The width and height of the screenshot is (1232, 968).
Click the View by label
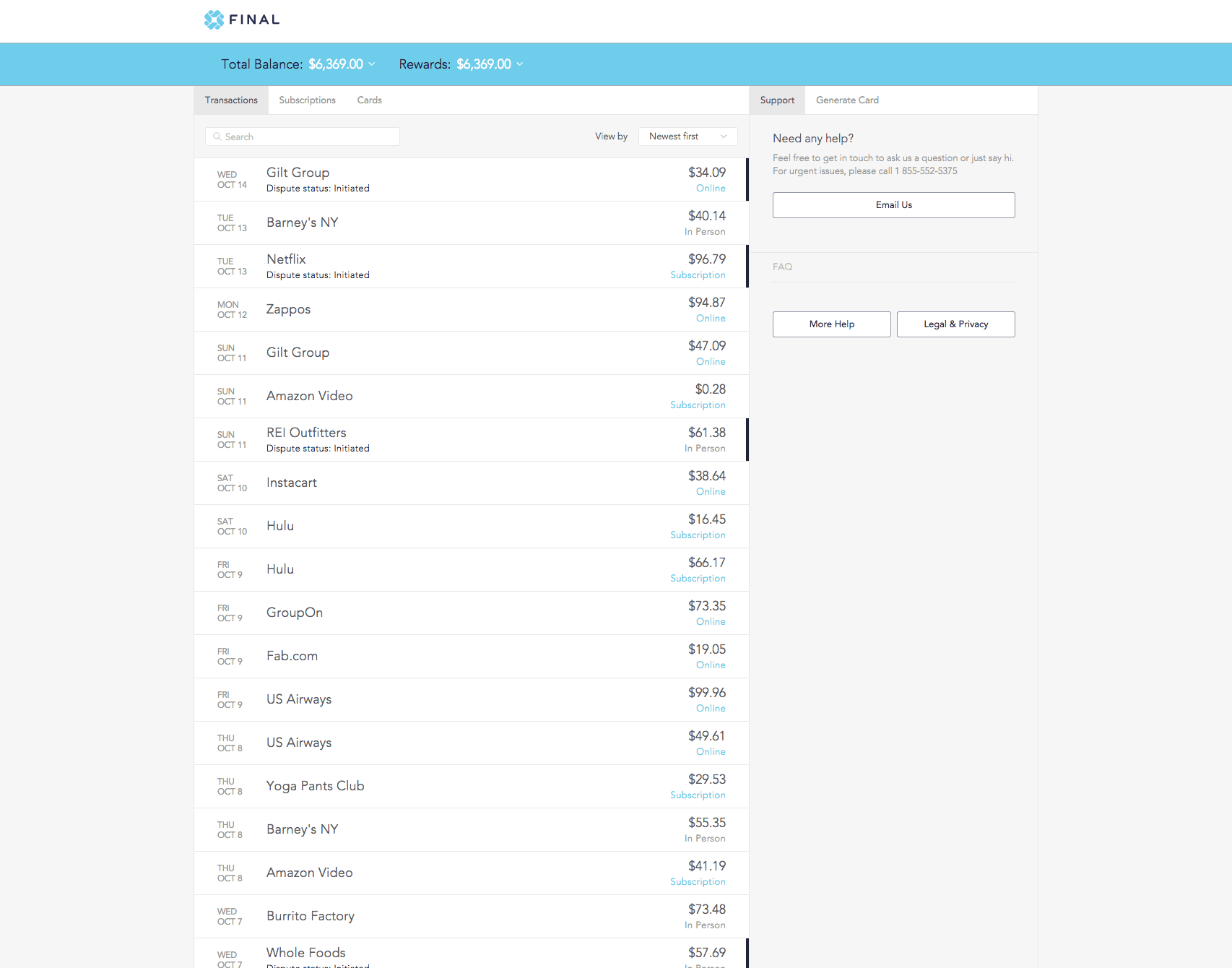pyautogui.click(x=611, y=137)
